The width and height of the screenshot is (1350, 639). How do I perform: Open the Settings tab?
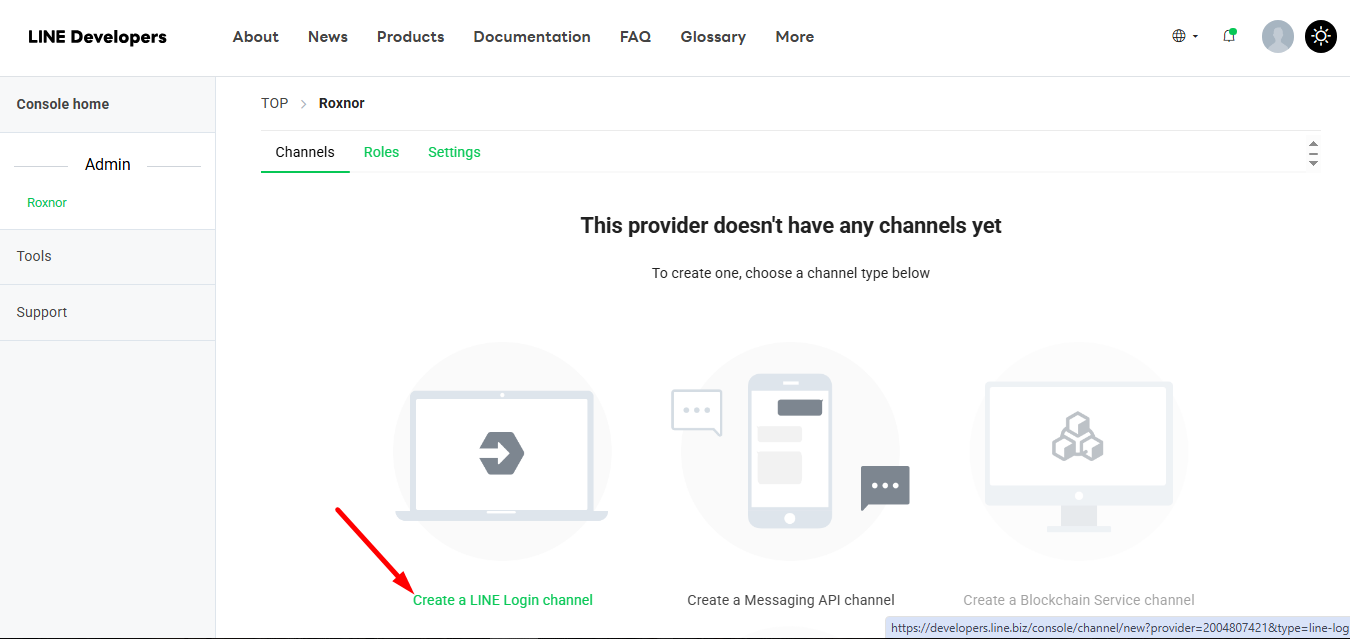(454, 151)
